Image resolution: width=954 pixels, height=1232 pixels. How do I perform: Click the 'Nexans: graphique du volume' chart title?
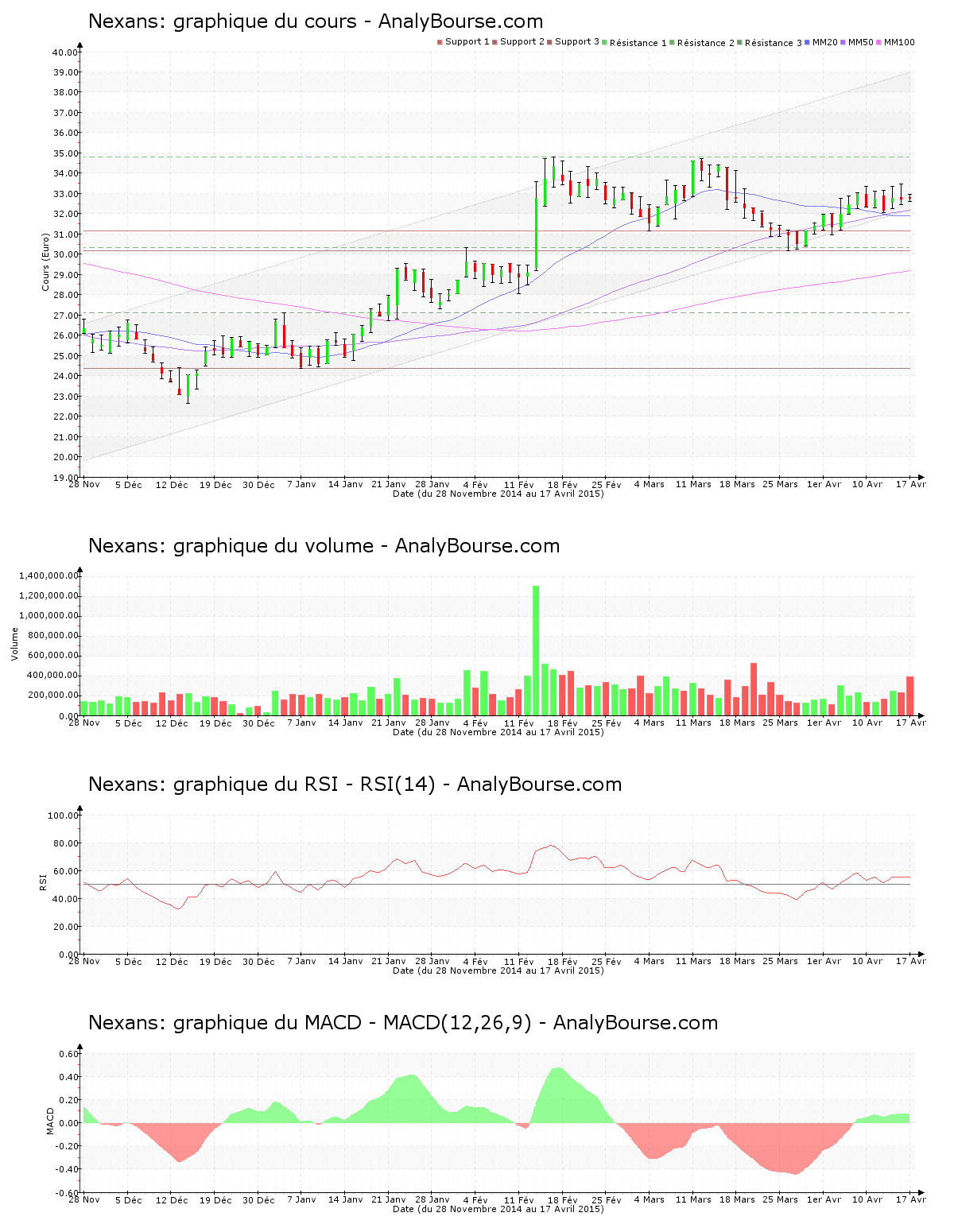[x=324, y=546]
